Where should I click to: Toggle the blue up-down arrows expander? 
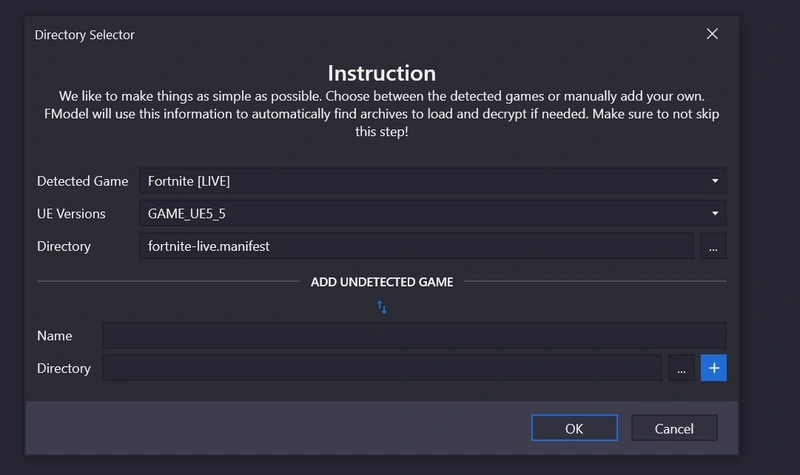click(382, 307)
